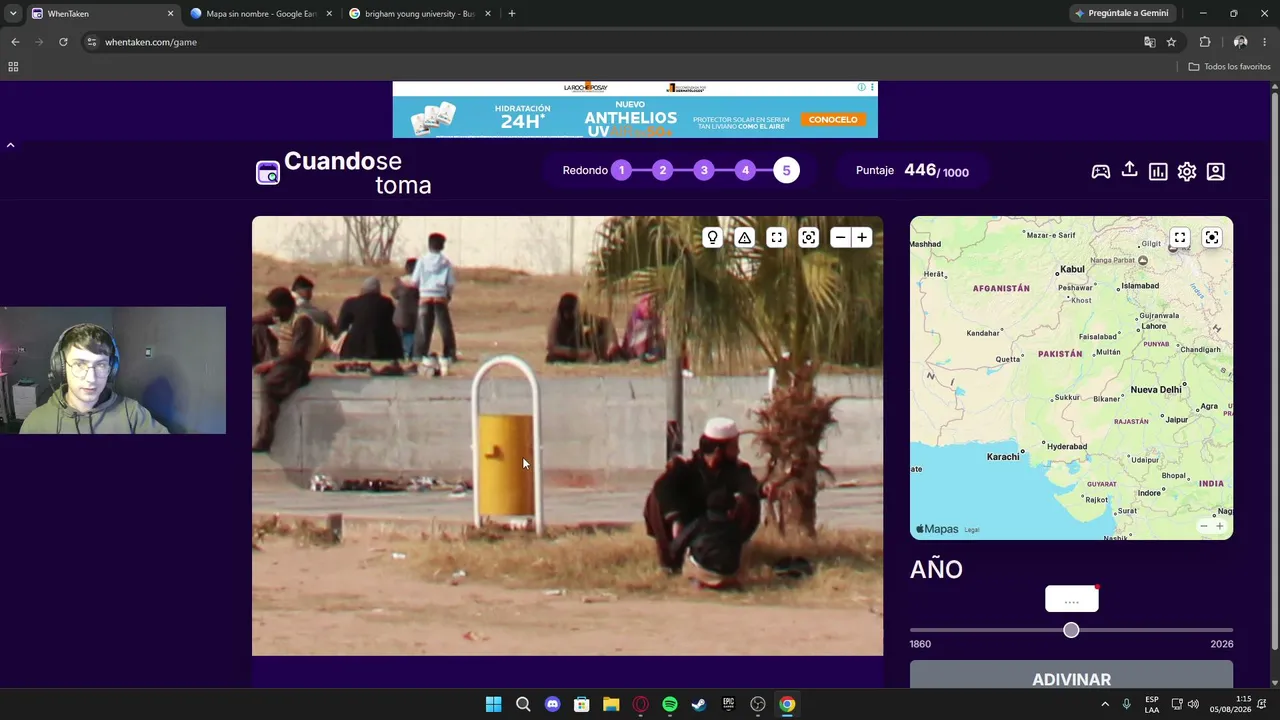Recenter the map view
Screen dimensions: 1280x720
point(1212,237)
